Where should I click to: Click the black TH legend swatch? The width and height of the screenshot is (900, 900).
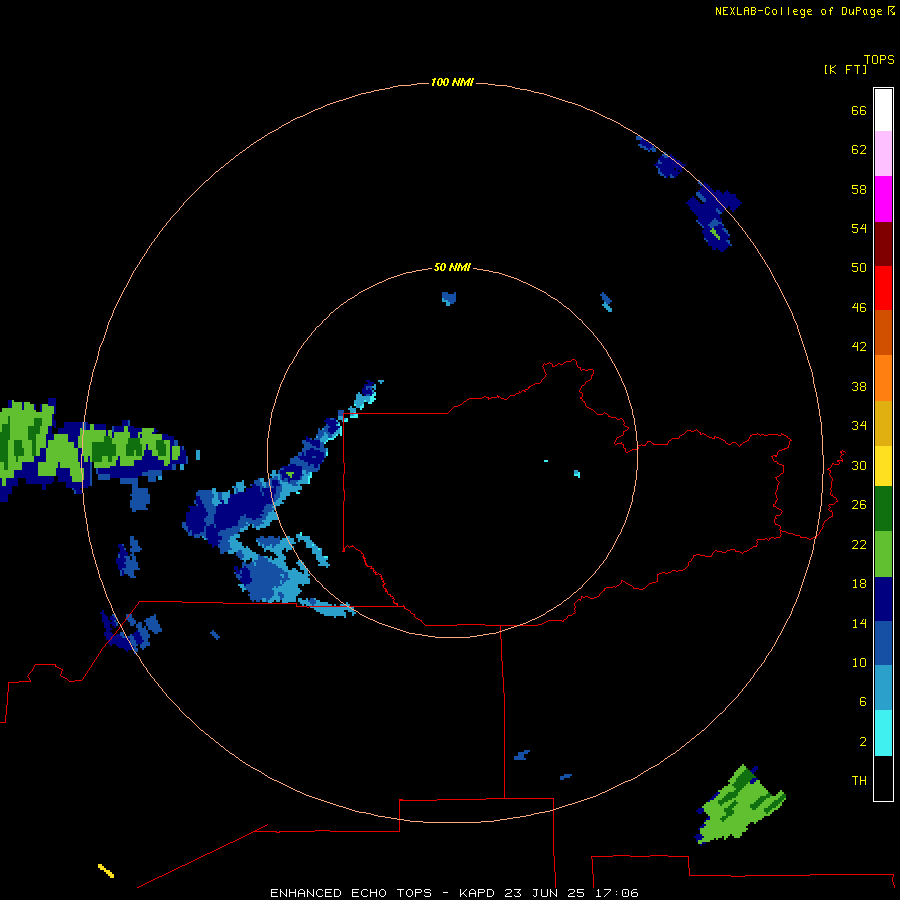[x=883, y=778]
